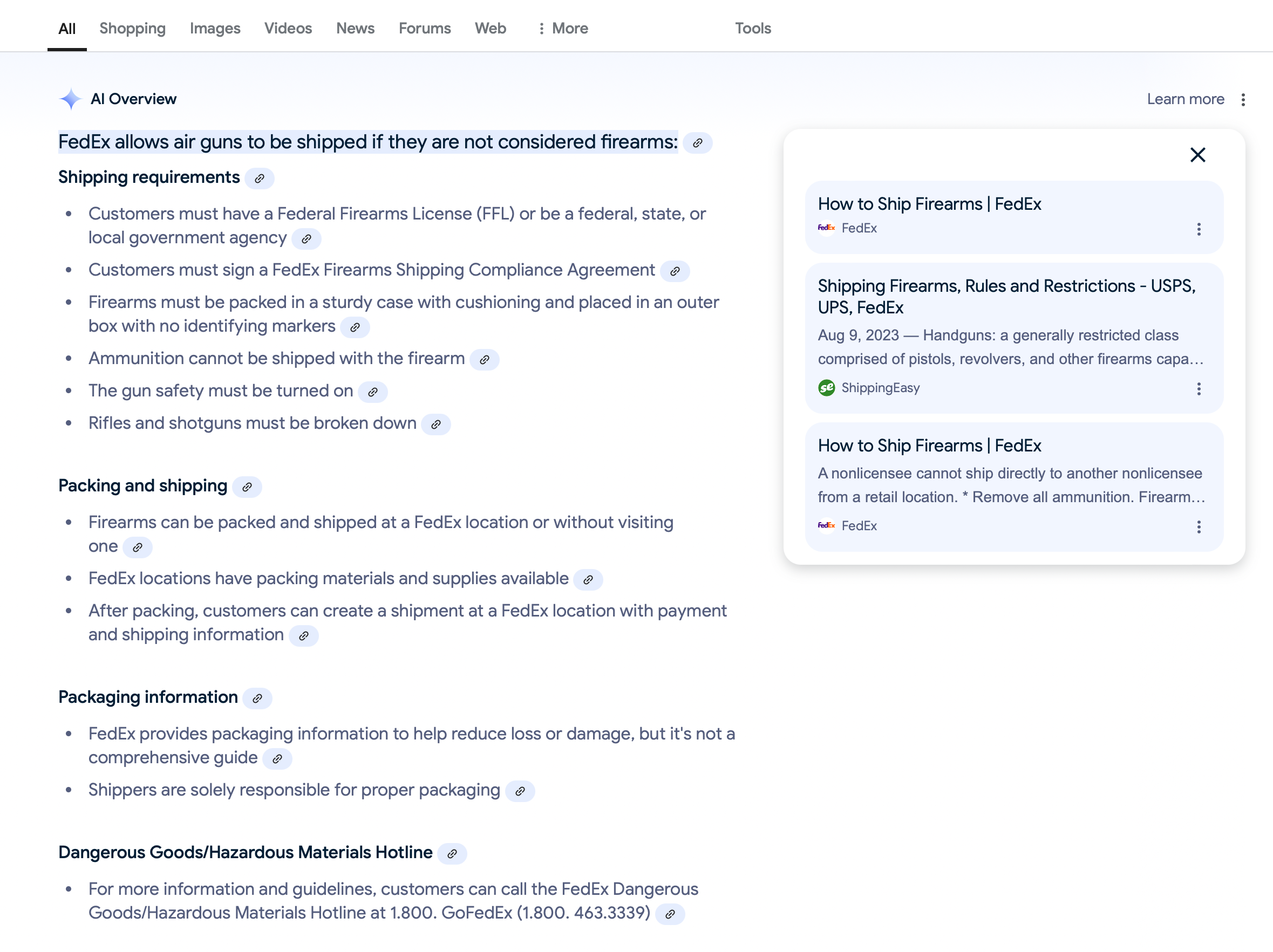Click link icon after 'Ammunition cannot be shipped'
Screen dimensions: 1273x952
(x=485, y=360)
